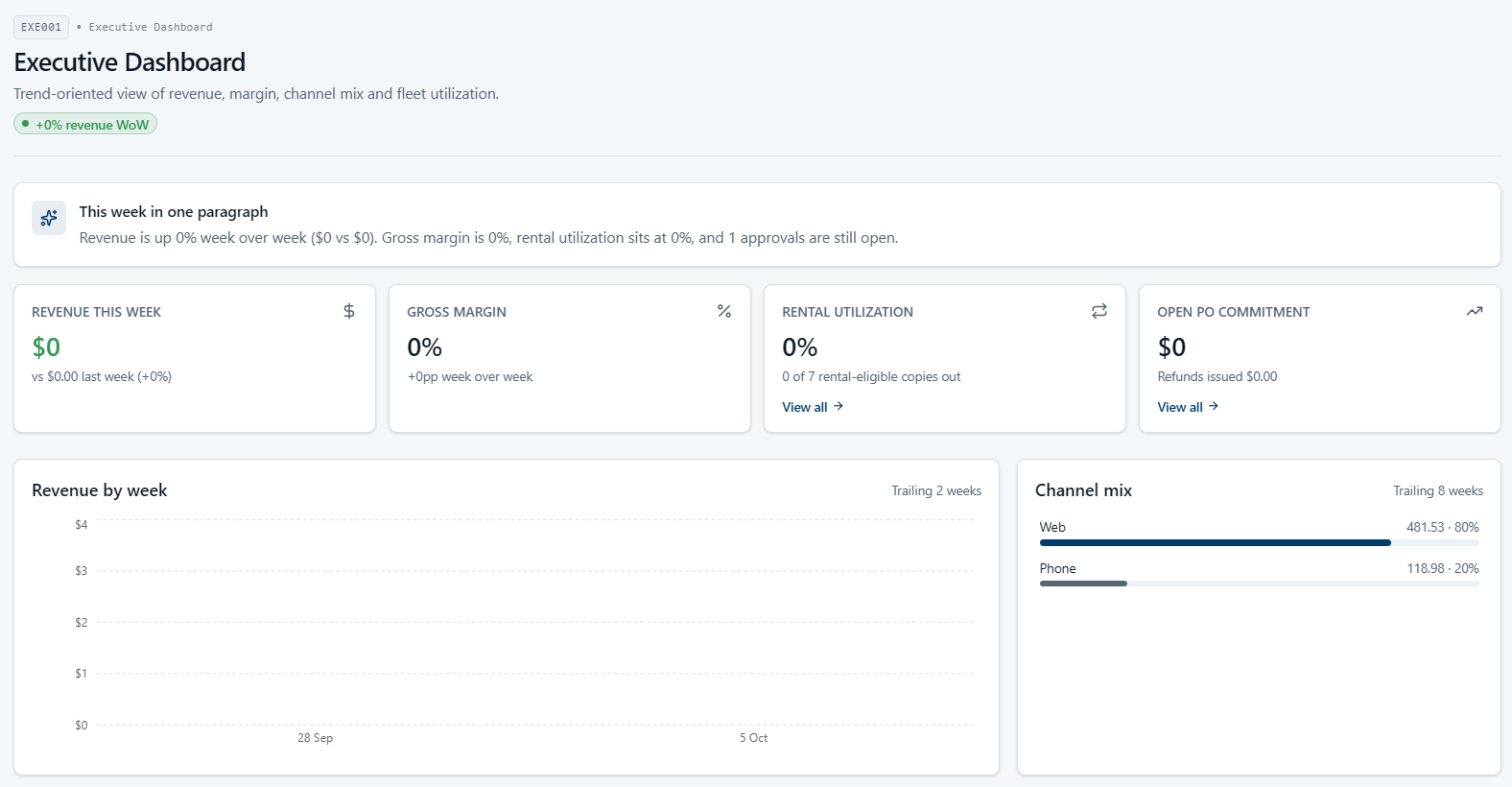1512x787 pixels.
Task: Click the sparkle icon beside weekly summary
Action: [x=49, y=218]
